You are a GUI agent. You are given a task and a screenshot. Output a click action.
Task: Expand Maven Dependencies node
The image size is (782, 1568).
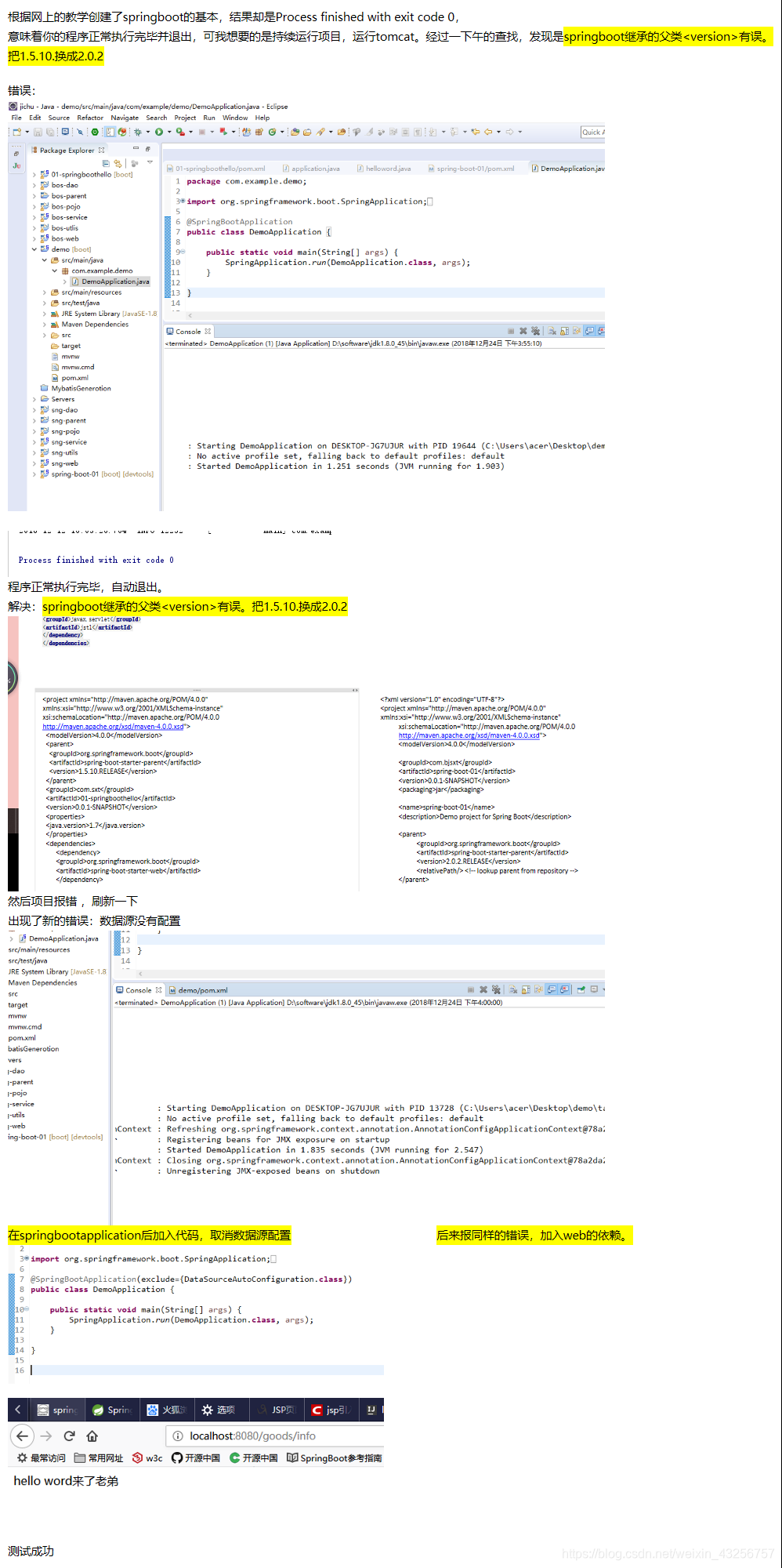44,325
